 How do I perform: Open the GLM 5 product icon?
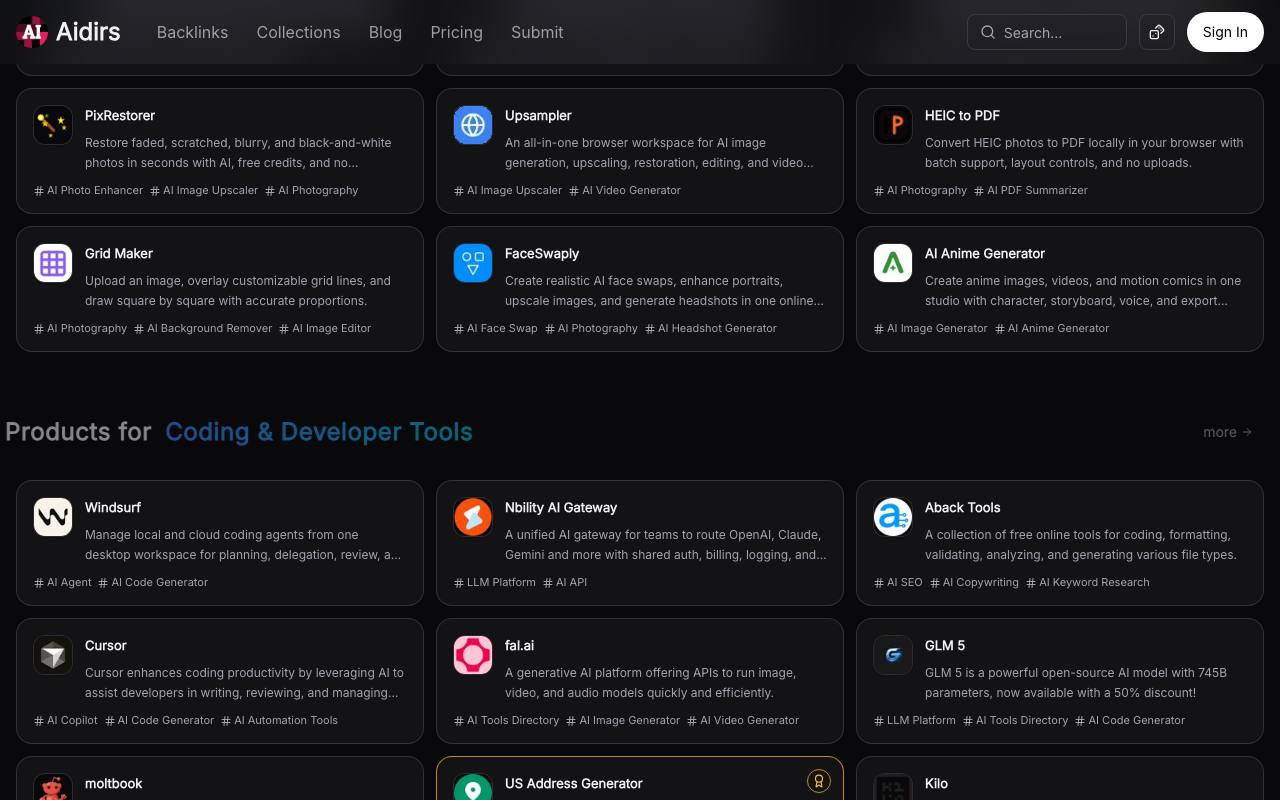[x=893, y=655]
